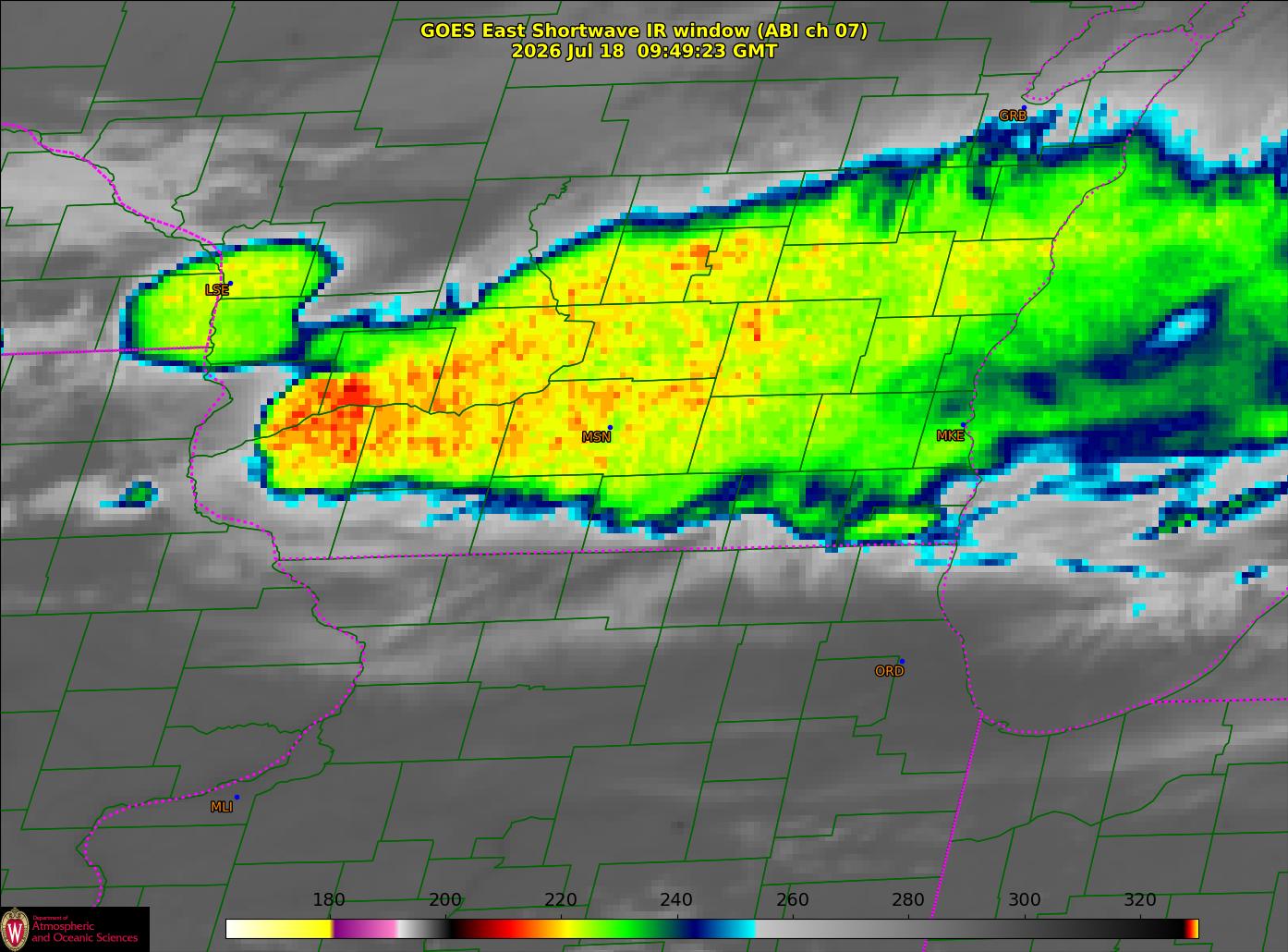Click the blue dot marking MSN
This screenshot has height=952, width=1288.
pyautogui.click(x=610, y=427)
